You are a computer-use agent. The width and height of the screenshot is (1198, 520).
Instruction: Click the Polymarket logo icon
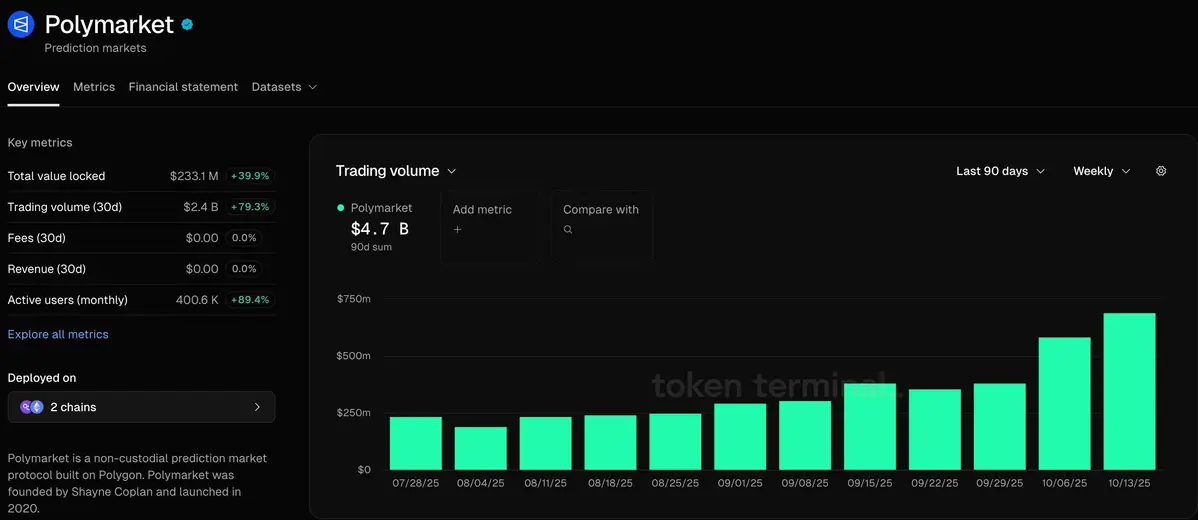[21, 25]
